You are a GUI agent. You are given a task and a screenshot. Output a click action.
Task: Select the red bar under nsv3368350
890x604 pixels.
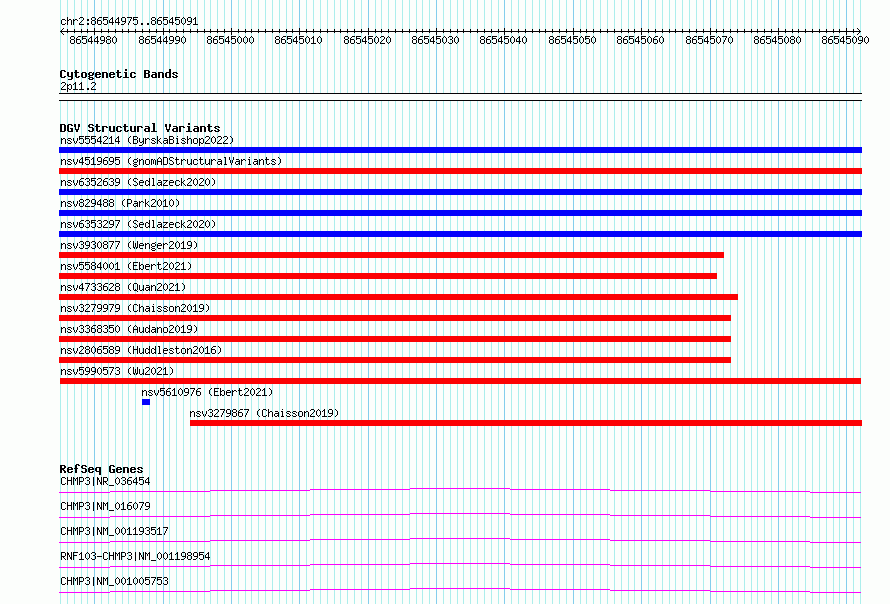pyautogui.click(x=395, y=339)
